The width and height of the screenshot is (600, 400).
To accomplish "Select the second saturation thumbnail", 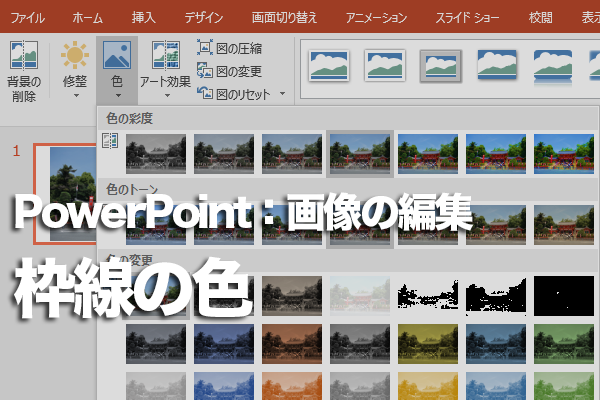I will pyautogui.click(x=224, y=154).
